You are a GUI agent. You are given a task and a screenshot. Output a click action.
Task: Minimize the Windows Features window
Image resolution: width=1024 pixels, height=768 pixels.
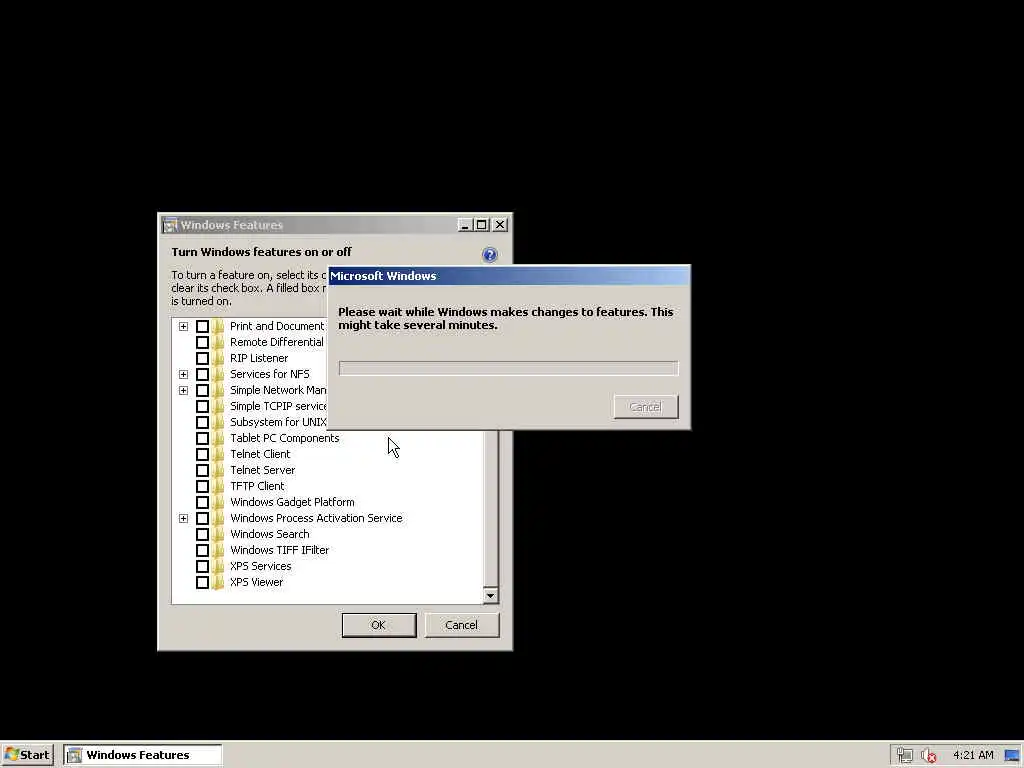point(465,225)
